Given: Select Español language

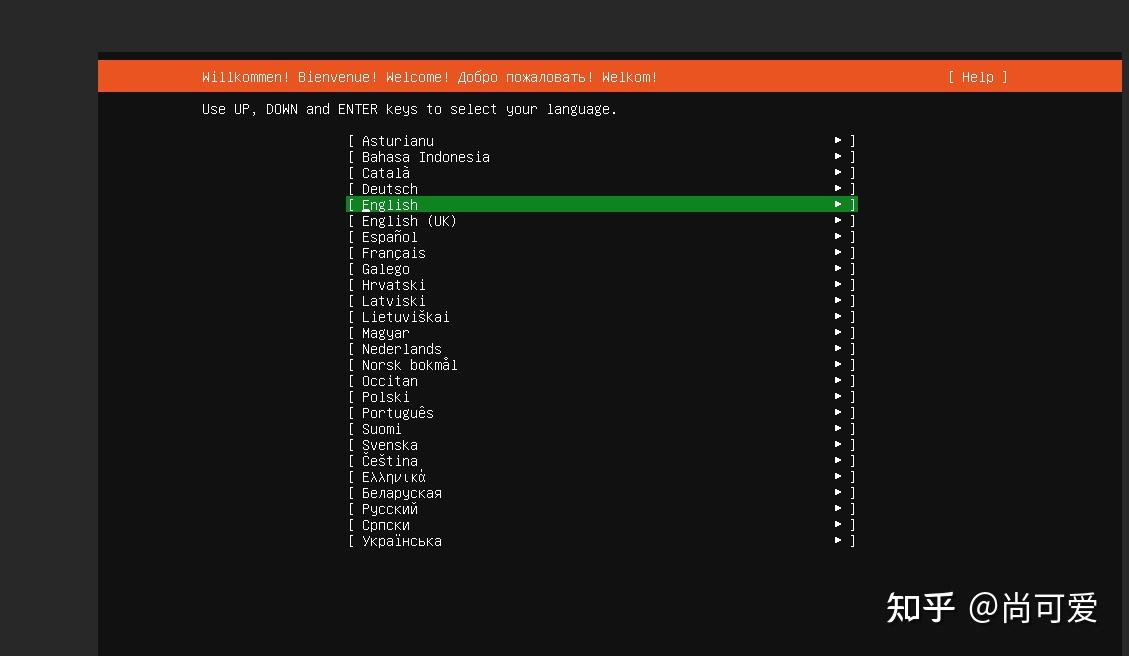Looking at the screenshot, I should 602,237.
